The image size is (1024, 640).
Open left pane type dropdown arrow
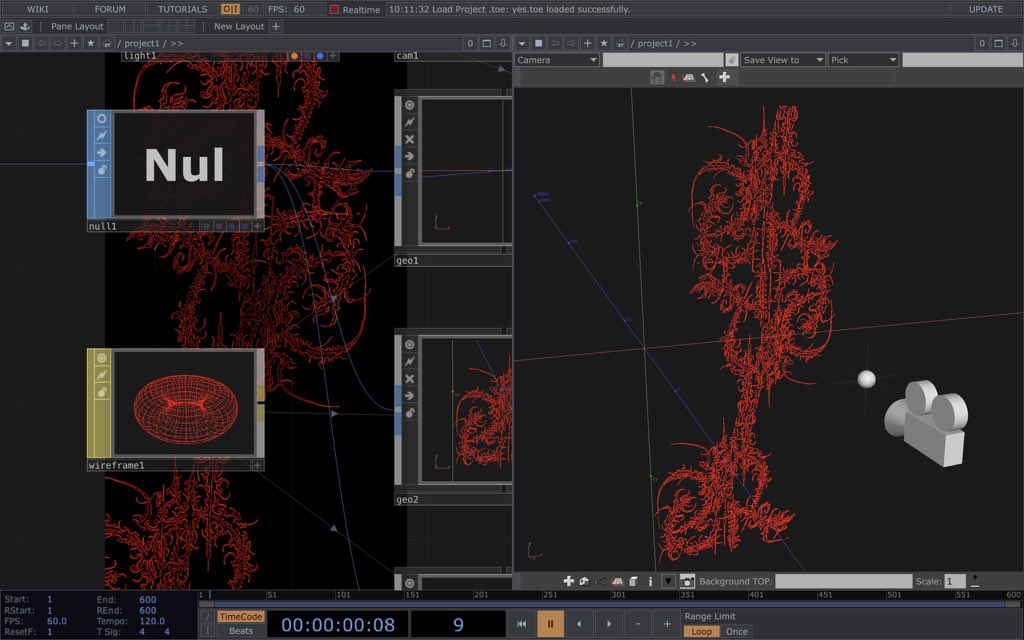click(8, 43)
